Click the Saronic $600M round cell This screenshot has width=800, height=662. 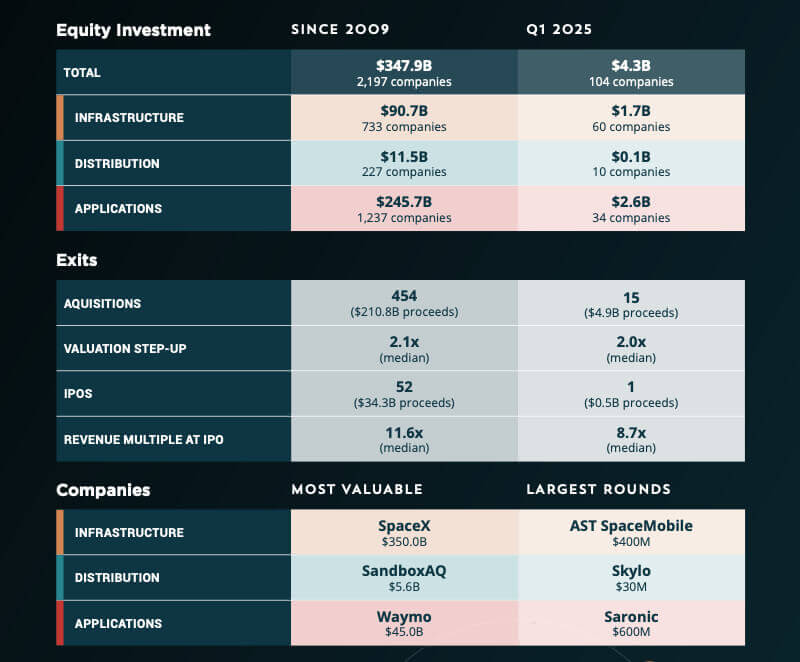click(630, 623)
